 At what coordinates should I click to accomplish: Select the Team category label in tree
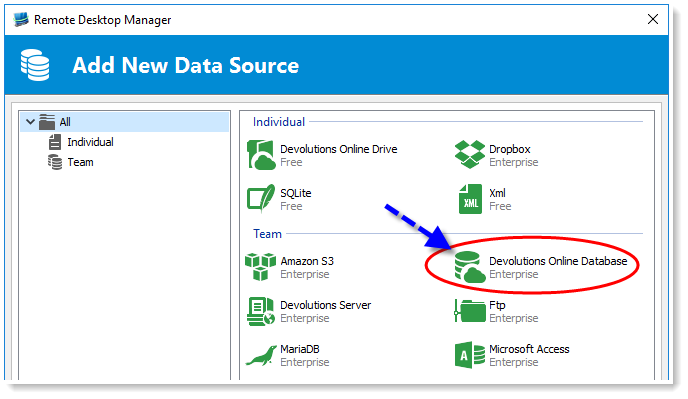(80, 162)
